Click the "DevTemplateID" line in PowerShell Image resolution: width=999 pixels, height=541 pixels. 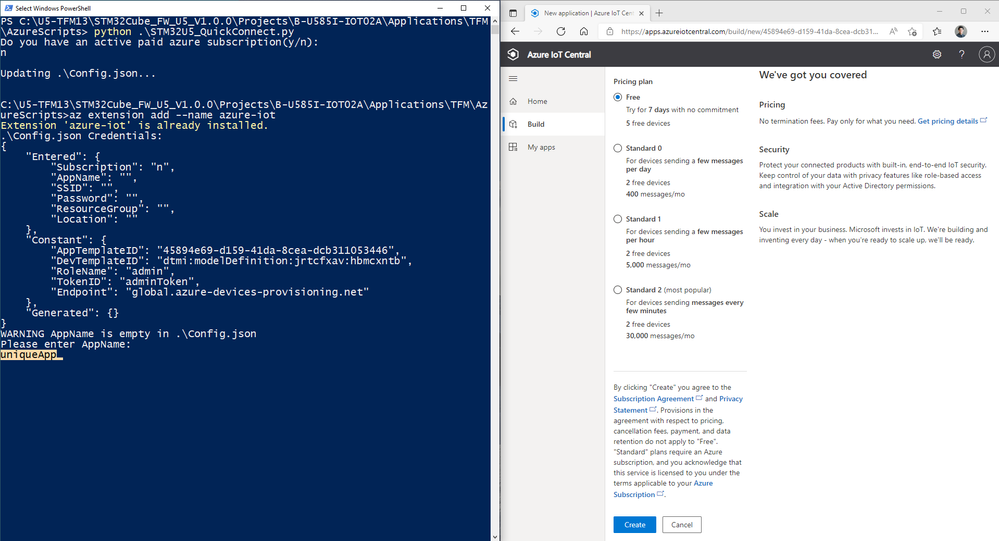point(231,261)
